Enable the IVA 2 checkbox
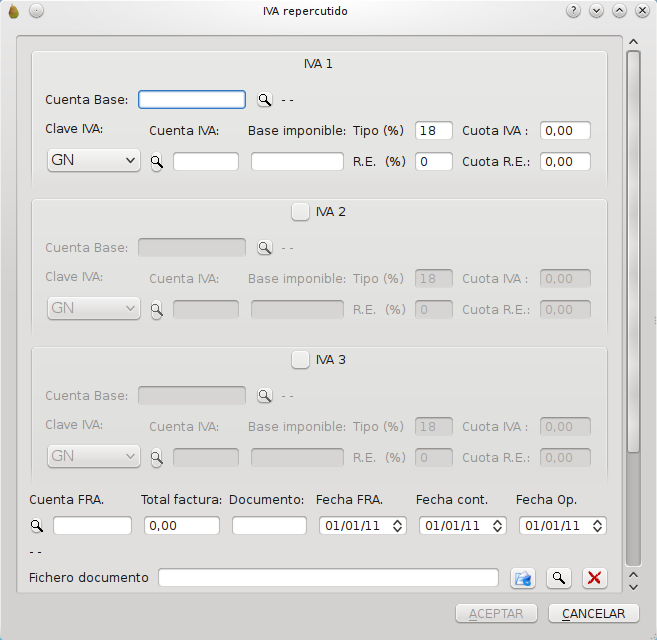The width and height of the screenshot is (657, 640). click(x=300, y=212)
